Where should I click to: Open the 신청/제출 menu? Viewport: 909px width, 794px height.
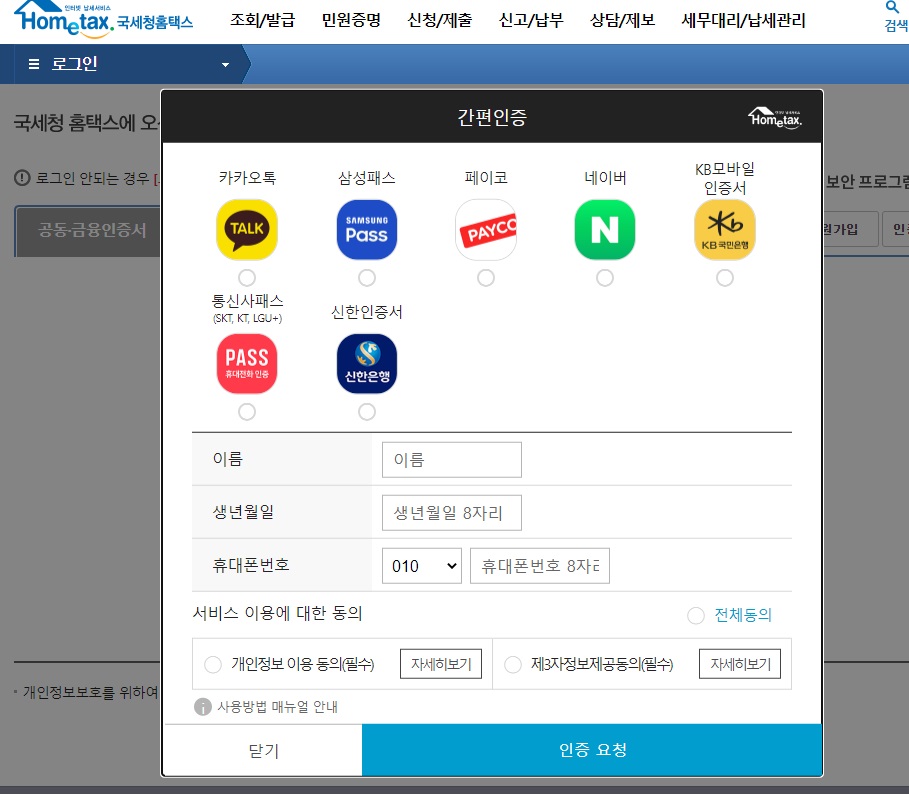pos(439,20)
